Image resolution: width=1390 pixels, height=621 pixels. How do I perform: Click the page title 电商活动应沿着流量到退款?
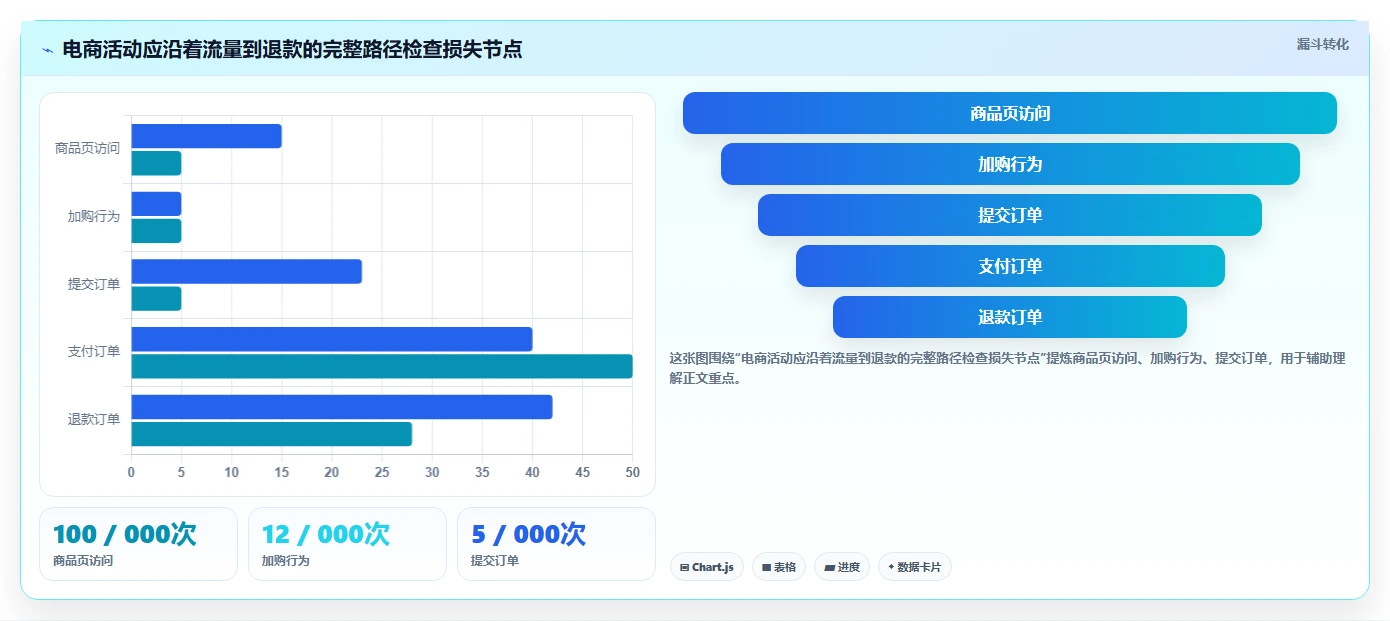[x=292, y=49]
